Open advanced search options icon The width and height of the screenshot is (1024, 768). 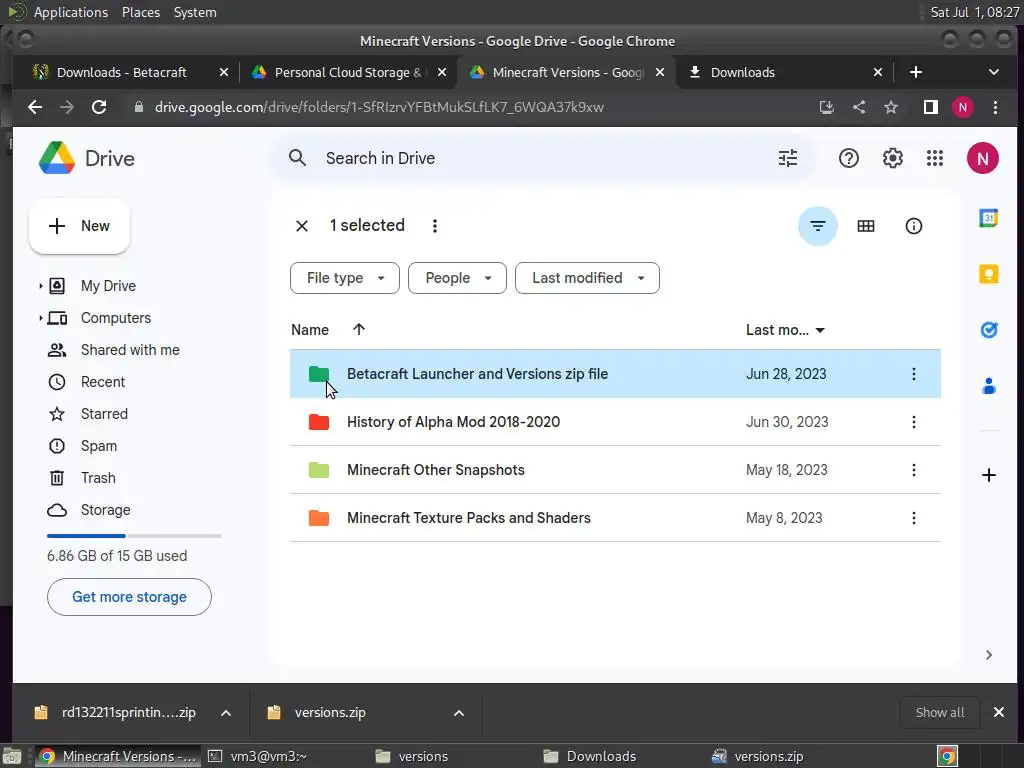(788, 158)
